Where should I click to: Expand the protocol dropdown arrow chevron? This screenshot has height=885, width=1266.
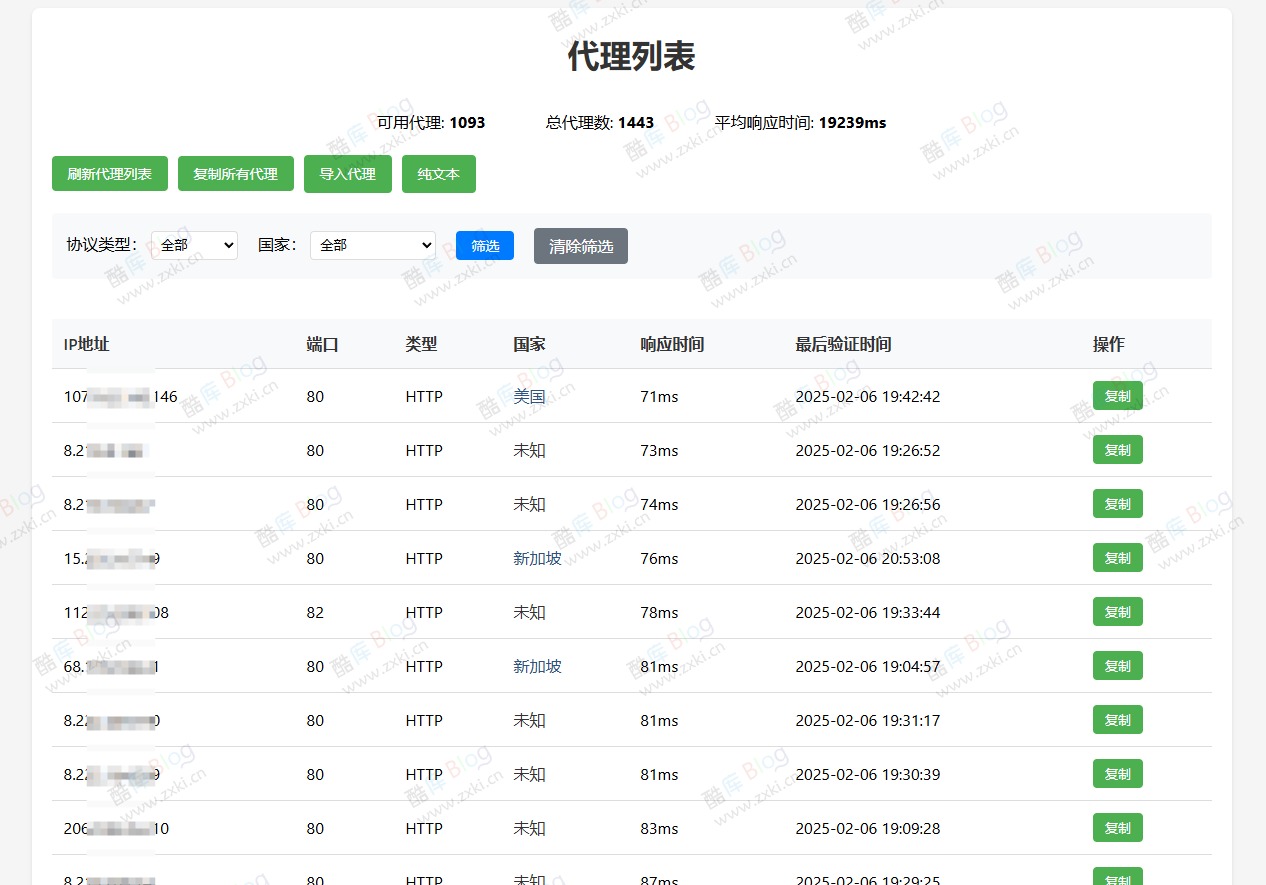[x=228, y=245]
